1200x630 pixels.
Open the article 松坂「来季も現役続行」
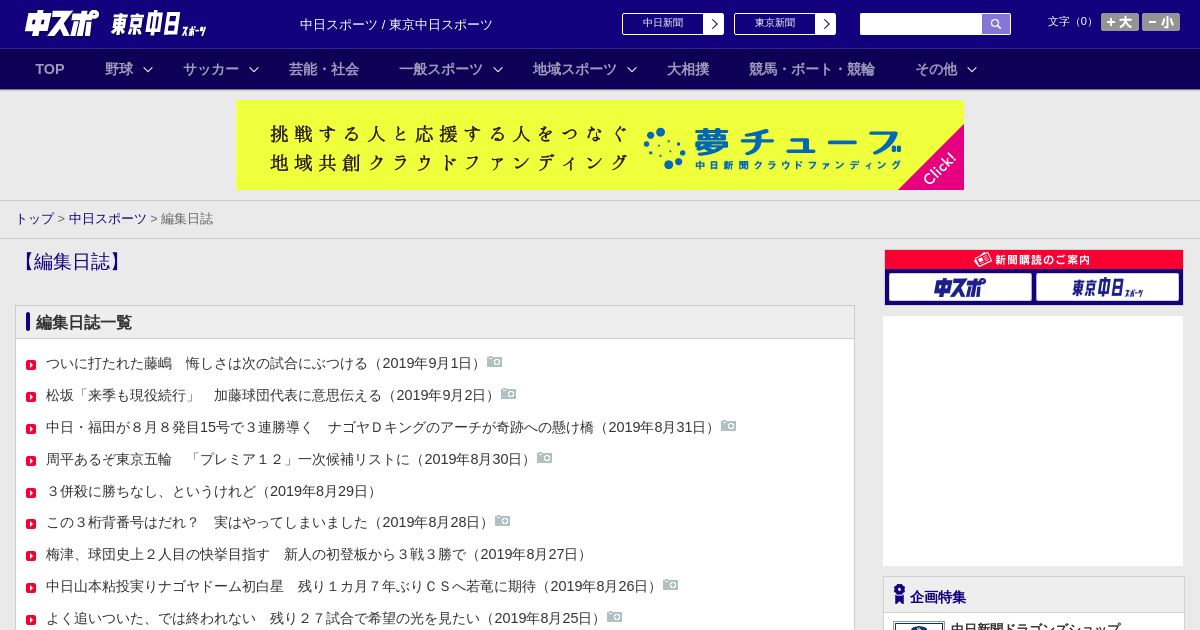pos(273,395)
